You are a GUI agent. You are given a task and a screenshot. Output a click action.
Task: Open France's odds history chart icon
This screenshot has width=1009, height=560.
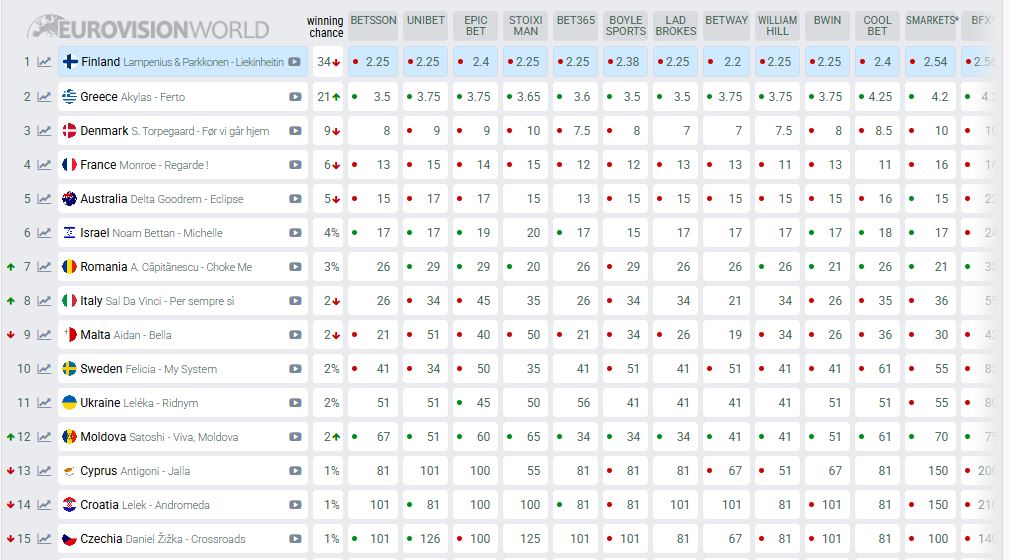44,165
